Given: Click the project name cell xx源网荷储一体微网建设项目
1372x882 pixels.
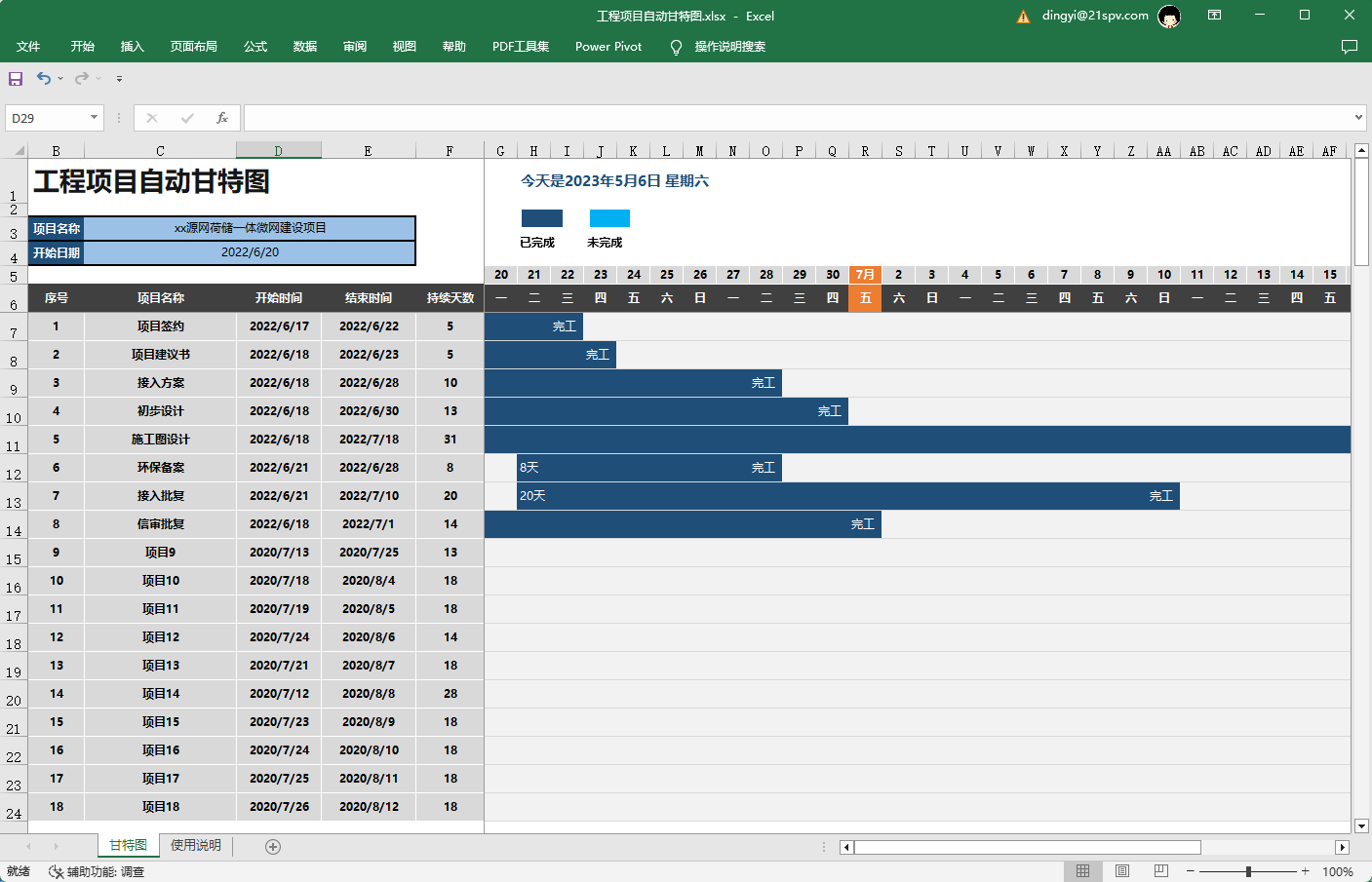Looking at the screenshot, I should point(251,228).
